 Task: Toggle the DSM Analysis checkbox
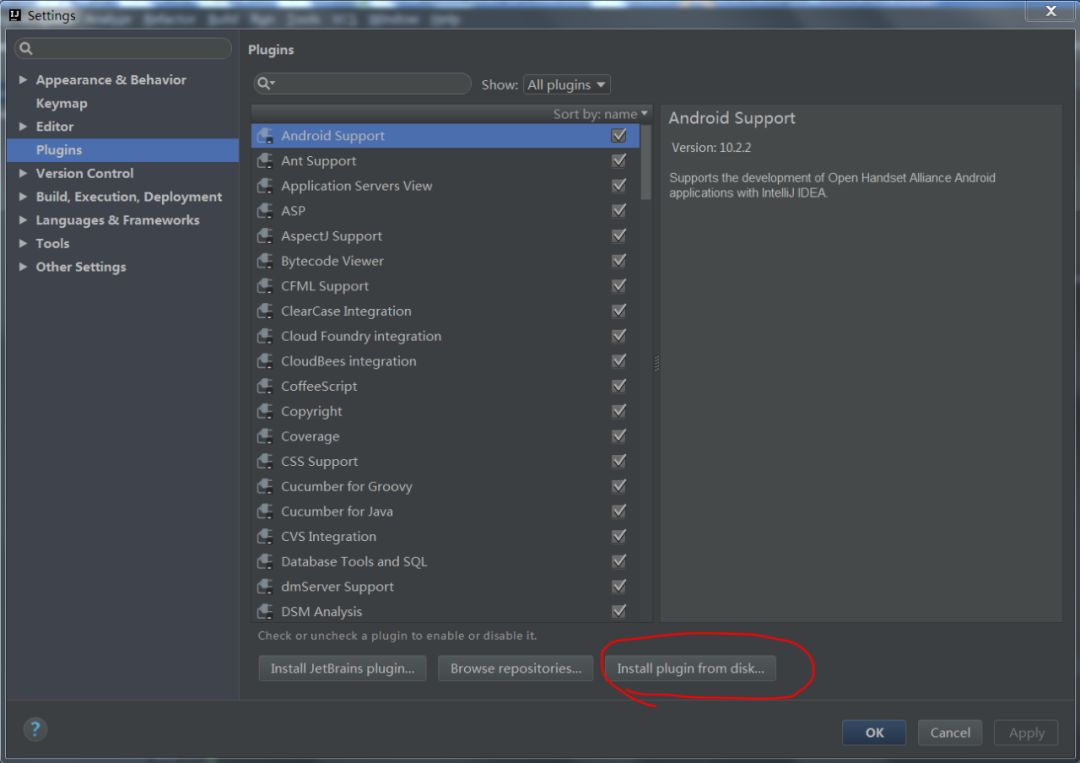(619, 612)
